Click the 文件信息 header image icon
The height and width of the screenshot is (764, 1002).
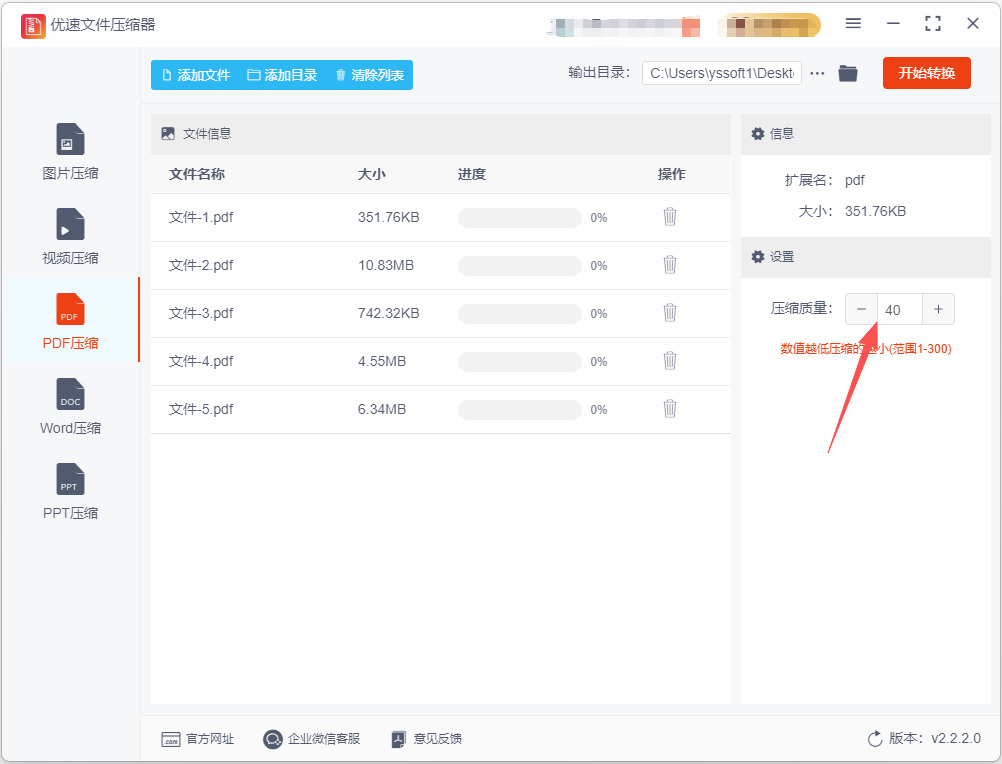[x=168, y=134]
